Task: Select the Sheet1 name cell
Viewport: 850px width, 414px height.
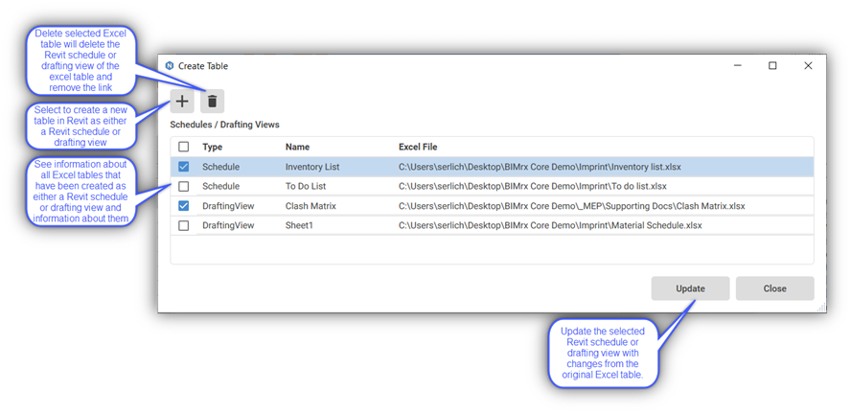Action: pyautogui.click(x=299, y=225)
